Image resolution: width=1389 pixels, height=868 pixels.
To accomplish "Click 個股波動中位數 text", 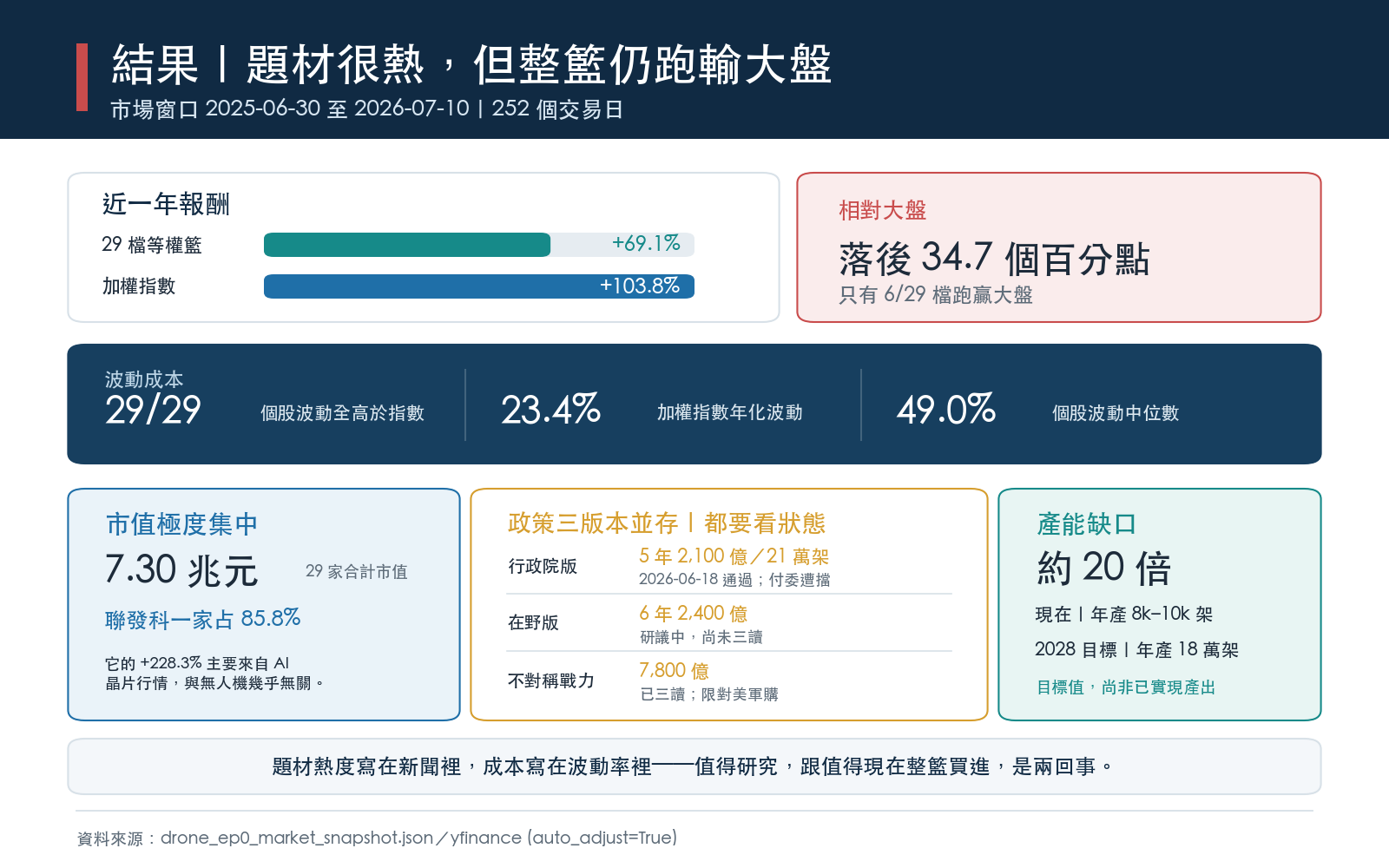I will (x=1116, y=413).
